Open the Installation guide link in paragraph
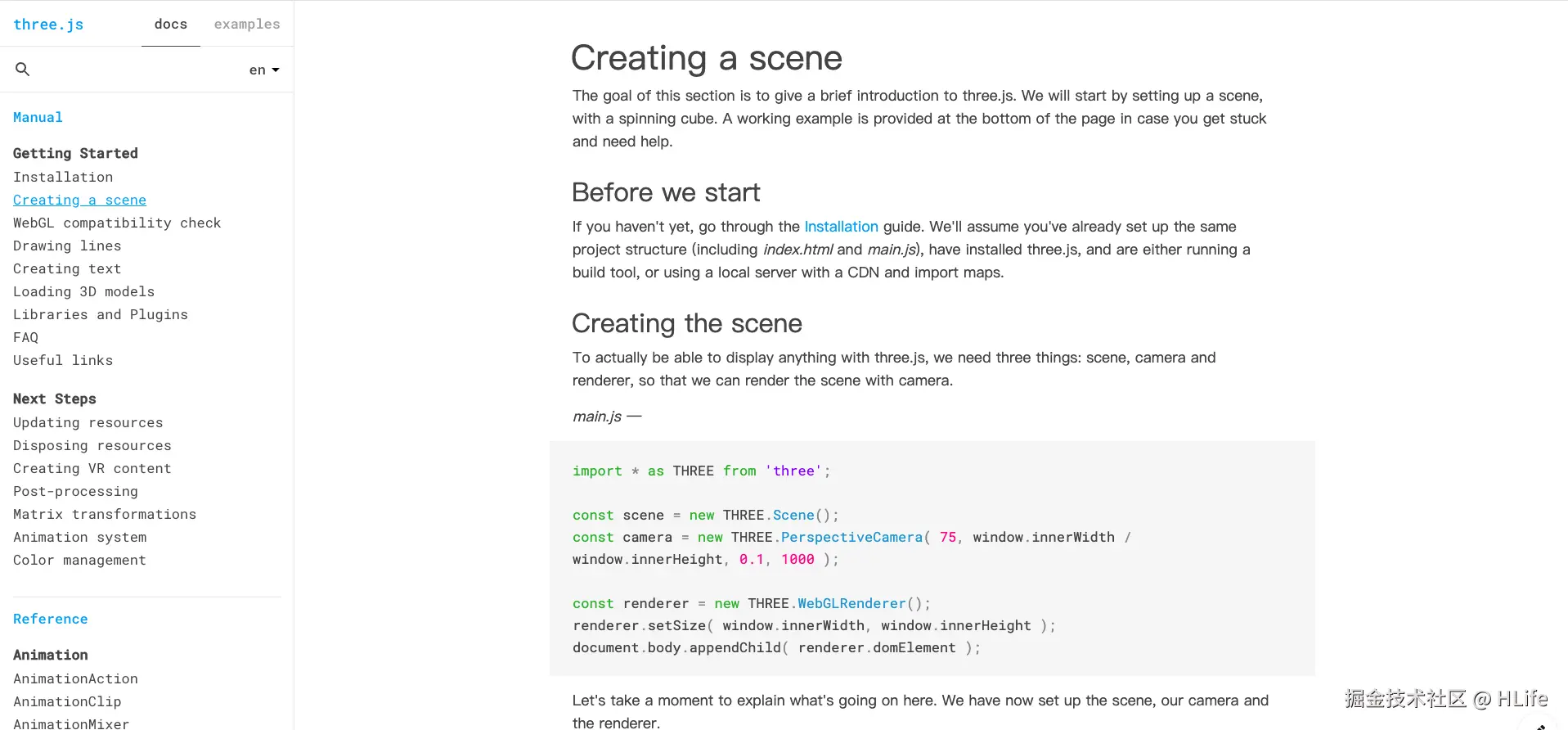Screen dimensions: 1568x730 (x=841, y=227)
